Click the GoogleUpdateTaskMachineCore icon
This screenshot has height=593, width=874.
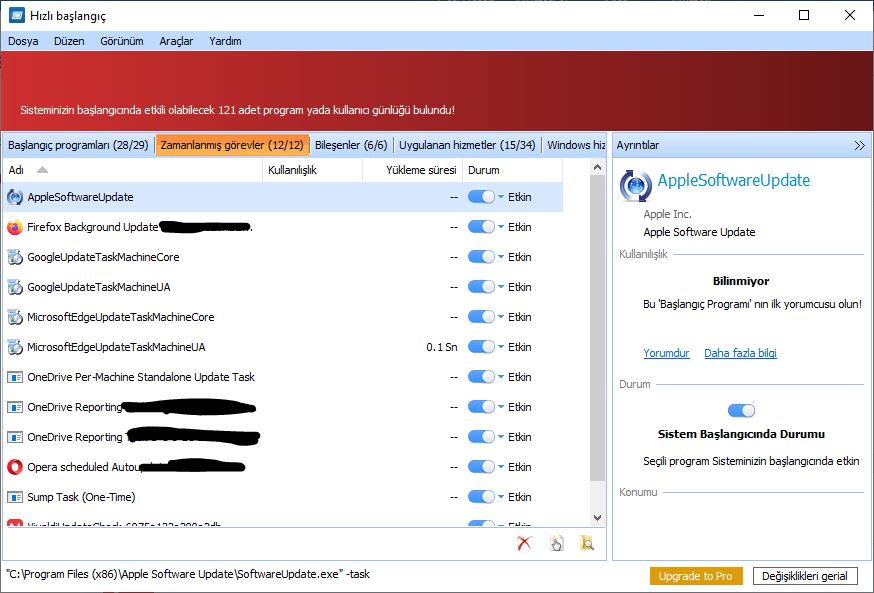15,257
